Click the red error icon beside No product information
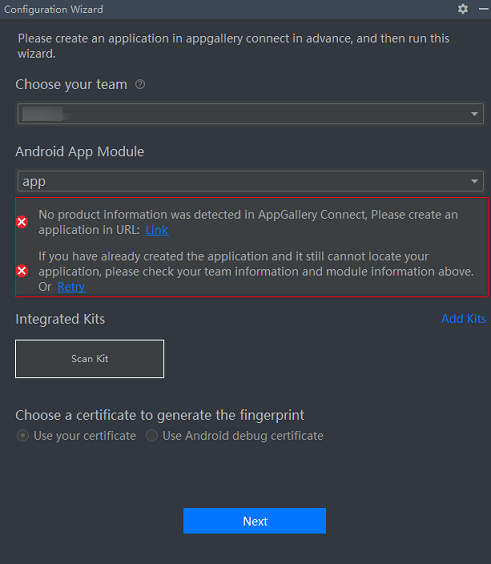Image resolution: width=491 pixels, height=564 pixels. (x=22, y=222)
